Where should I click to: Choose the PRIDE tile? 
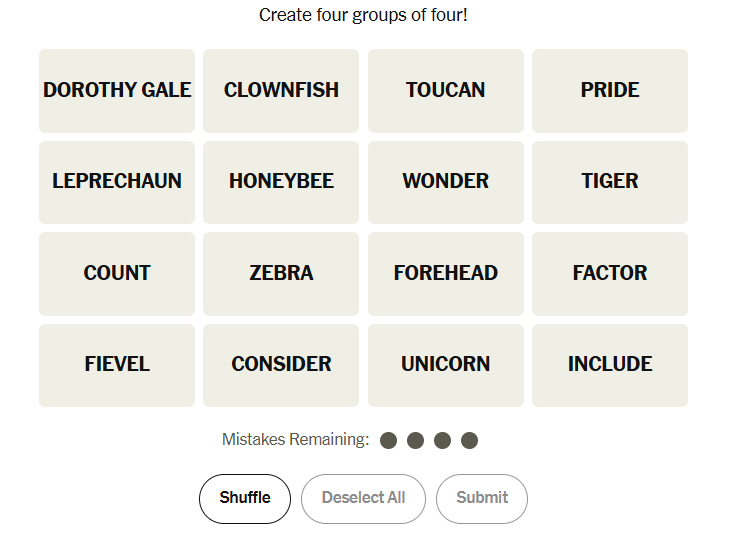tap(609, 90)
